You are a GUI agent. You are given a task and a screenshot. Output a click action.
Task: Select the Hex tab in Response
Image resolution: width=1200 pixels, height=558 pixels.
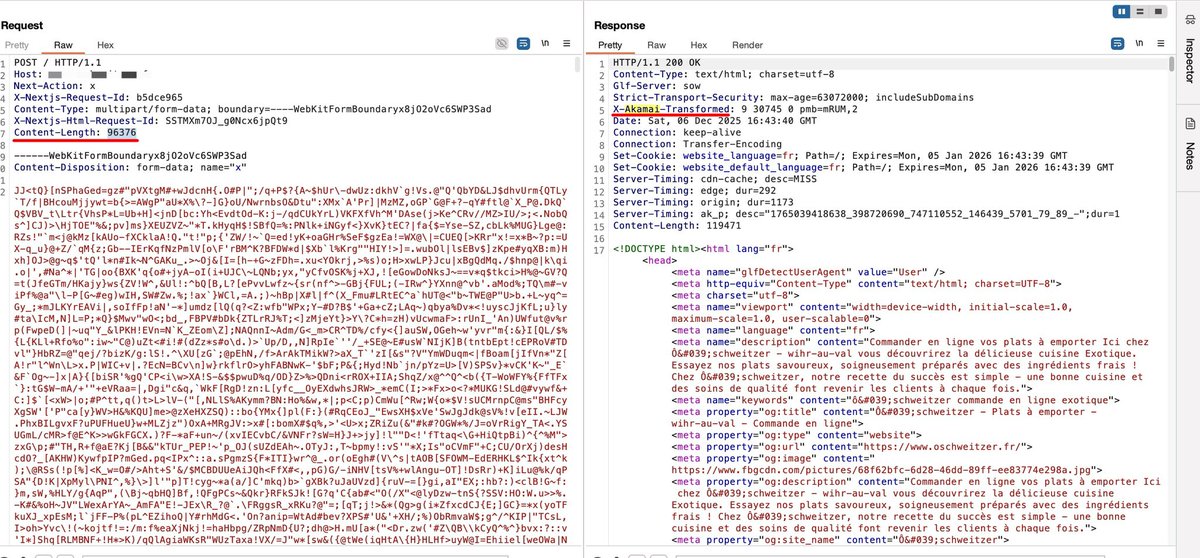(x=697, y=46)
